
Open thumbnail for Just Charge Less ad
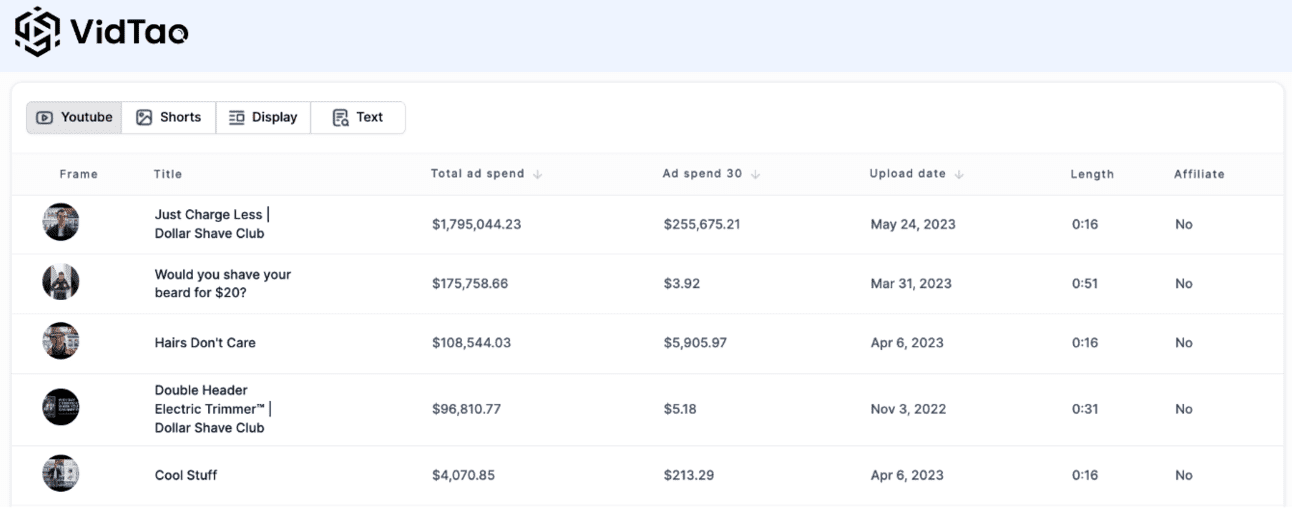click(61, 223)
